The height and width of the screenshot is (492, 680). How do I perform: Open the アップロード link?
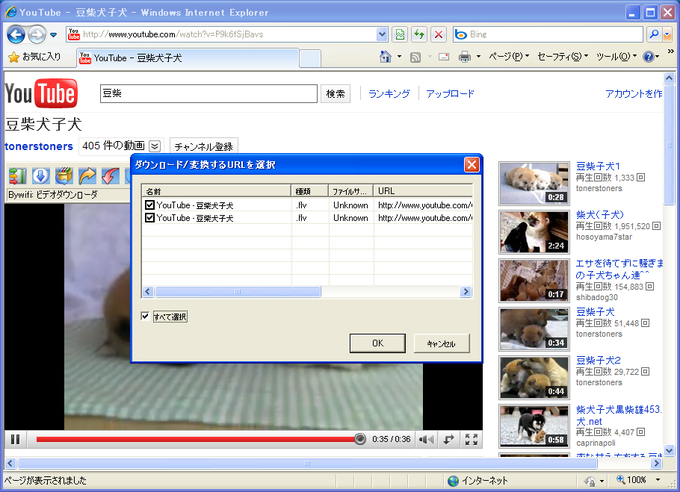tap(450, 94)
